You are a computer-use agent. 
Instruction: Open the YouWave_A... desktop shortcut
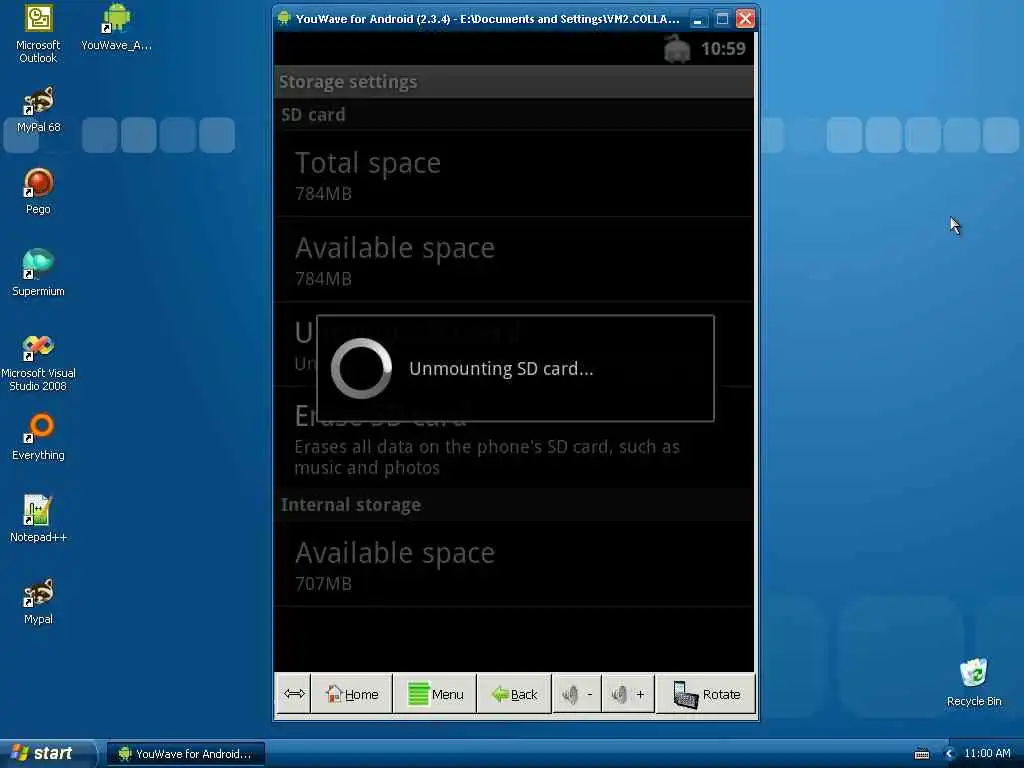click(116, 27)
